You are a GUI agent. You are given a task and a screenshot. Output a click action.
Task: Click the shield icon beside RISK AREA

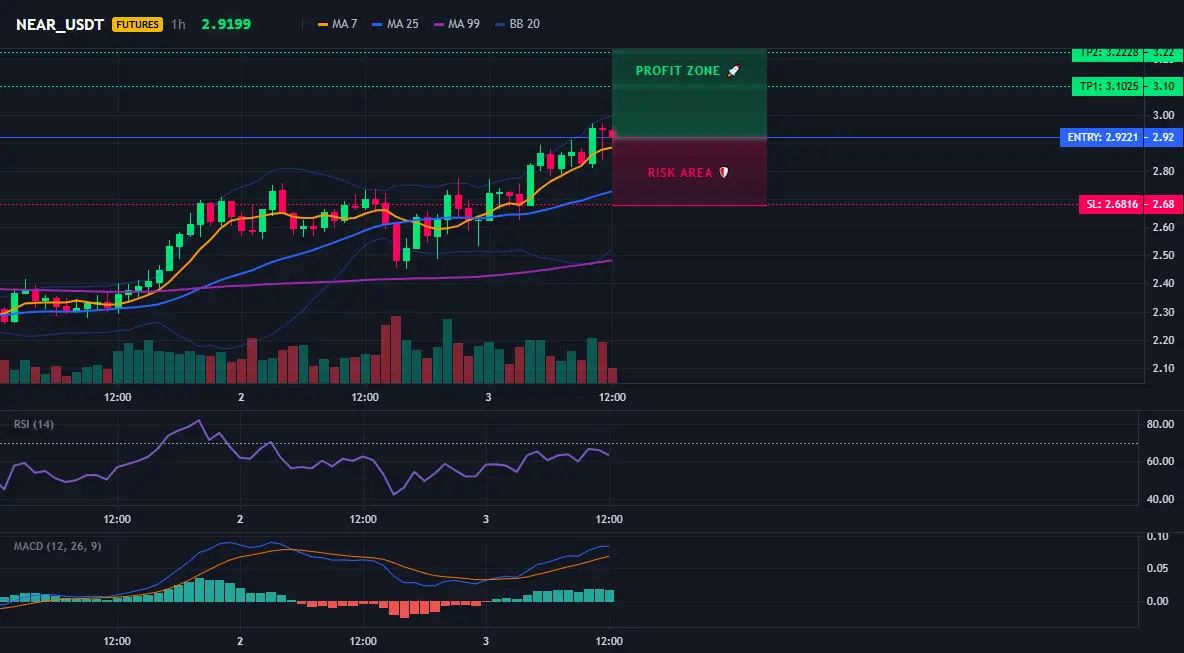pyautogui.click(x=723, y=173)
